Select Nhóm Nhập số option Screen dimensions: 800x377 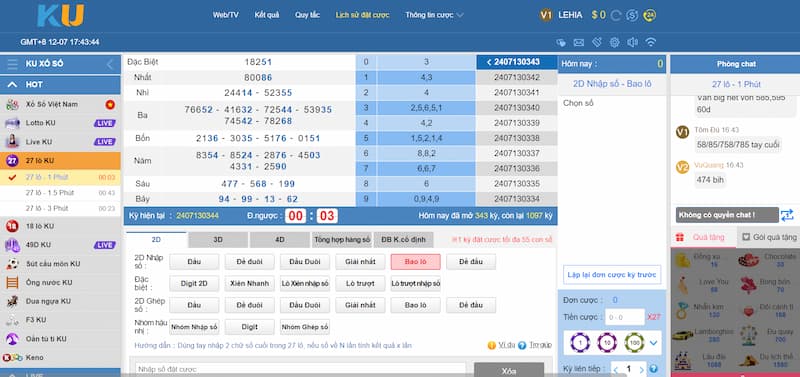[194, 326]
